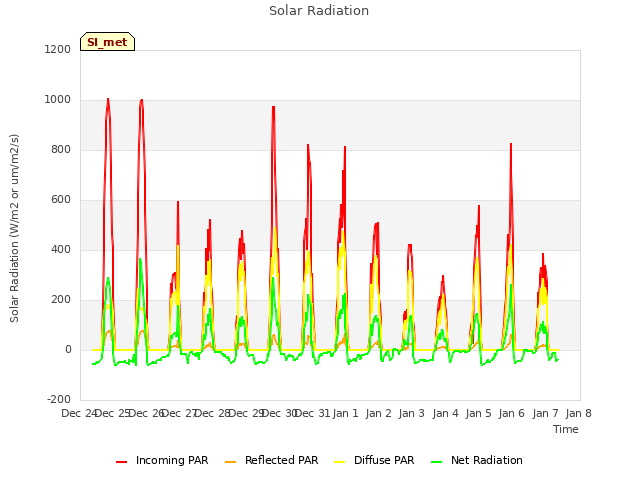Click the Jan 1 x-axis tick label
The width and height of the screenshot is (640, 480).
pyautogui.click(x=345, y=413)
